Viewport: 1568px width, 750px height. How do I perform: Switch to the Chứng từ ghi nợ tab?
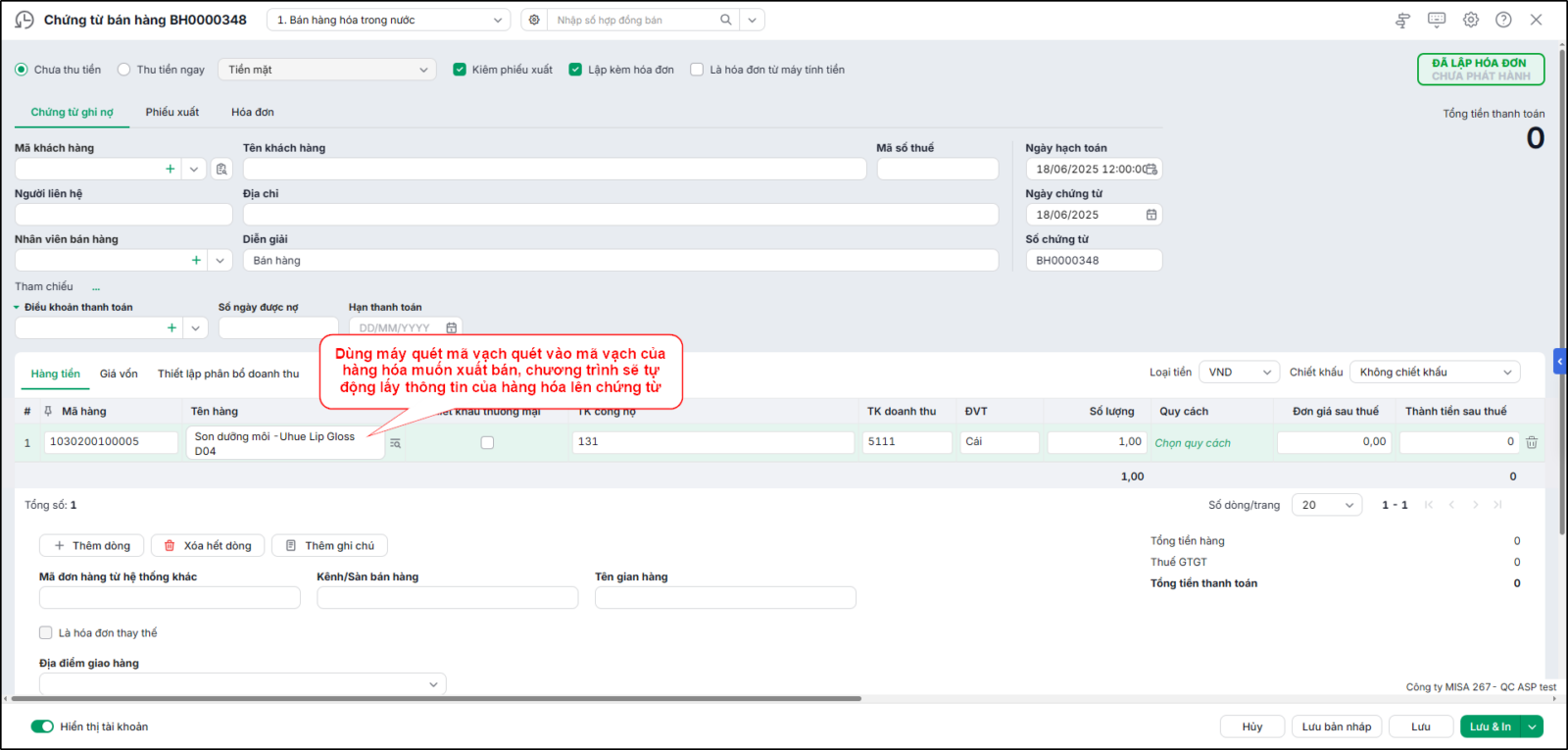(x=72, y=112)
